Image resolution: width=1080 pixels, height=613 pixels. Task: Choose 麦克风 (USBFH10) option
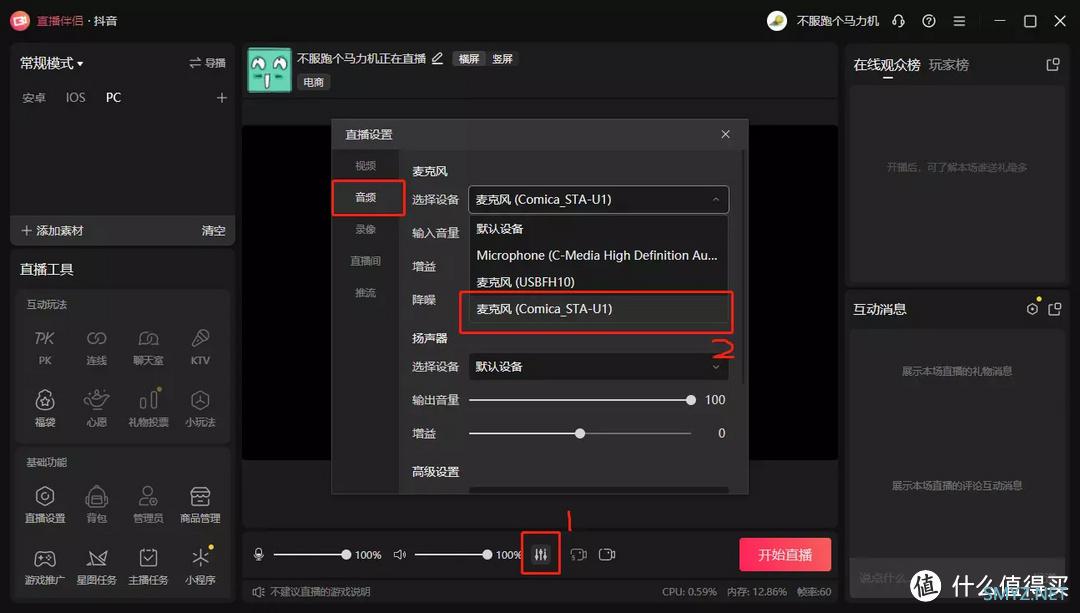click(599, 282)
